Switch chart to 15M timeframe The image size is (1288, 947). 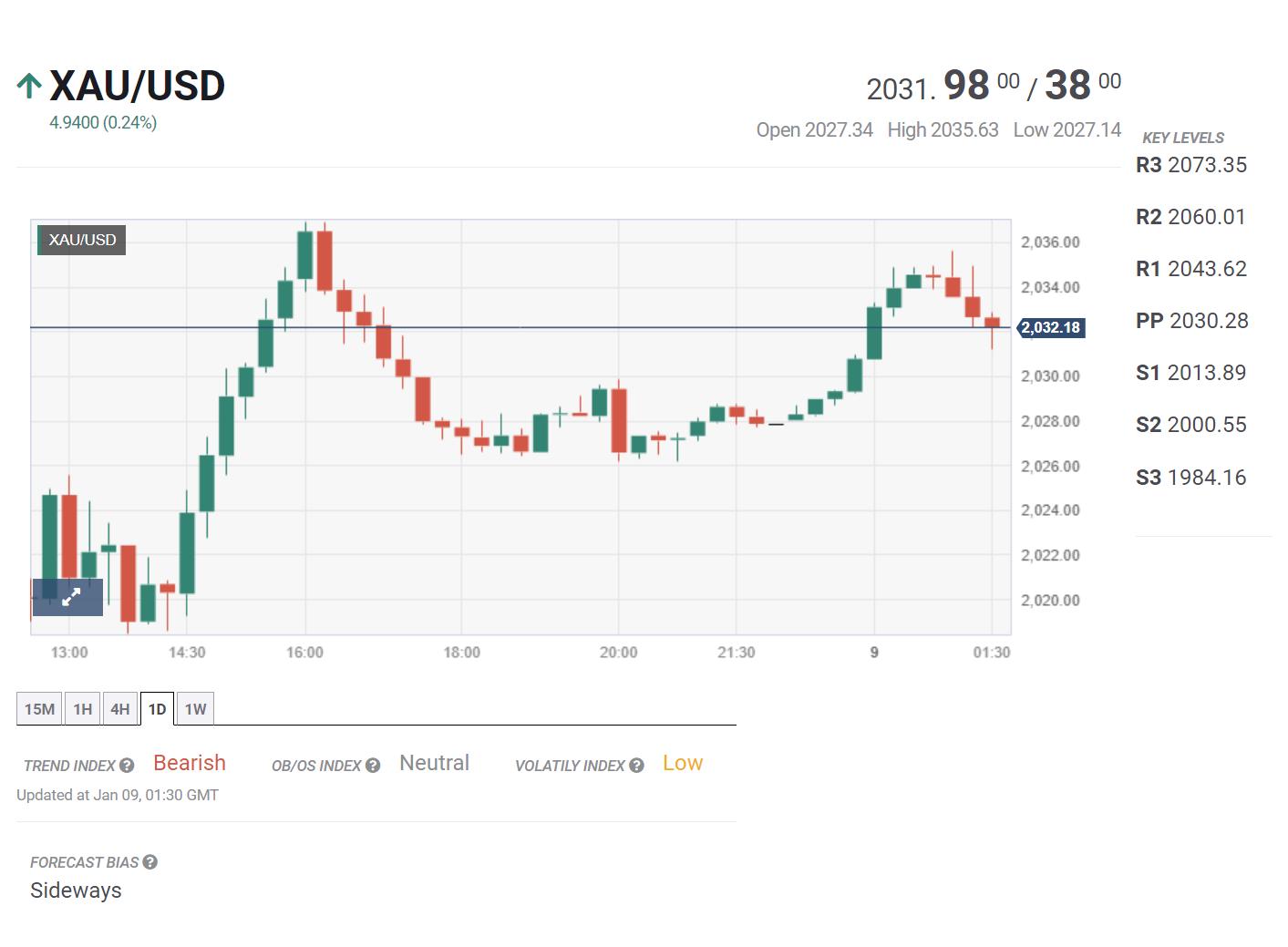coord(39,709)
